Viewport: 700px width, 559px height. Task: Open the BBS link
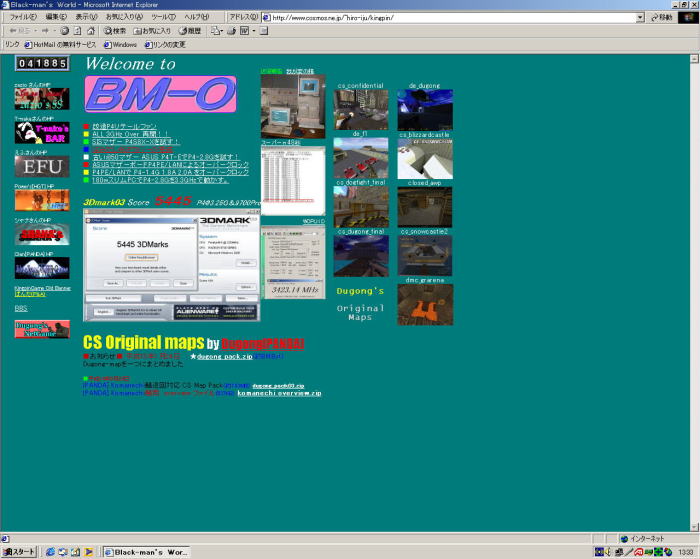point(21,309)
